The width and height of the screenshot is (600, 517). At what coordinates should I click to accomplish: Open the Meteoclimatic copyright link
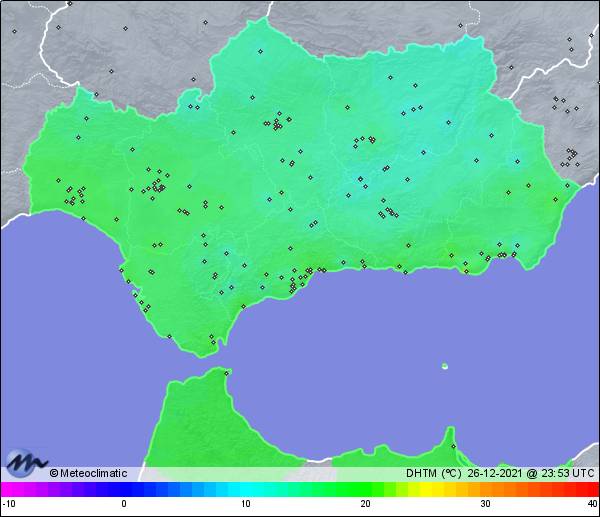click(x=93, y=474)
